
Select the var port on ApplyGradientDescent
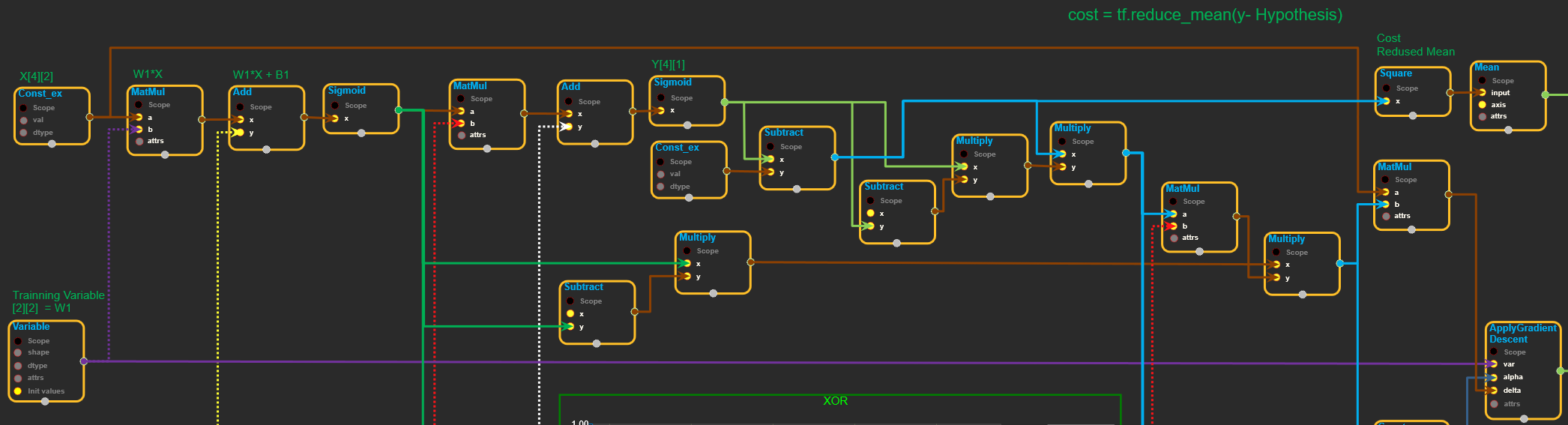click(1494, 364)
